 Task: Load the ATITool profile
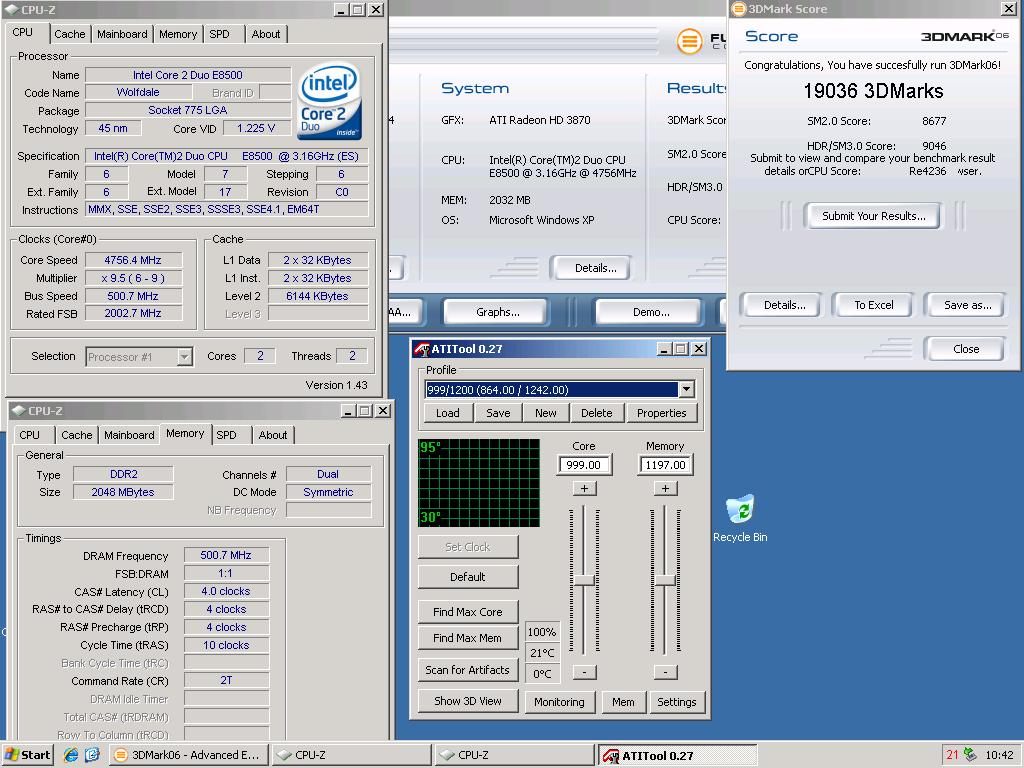447,413
